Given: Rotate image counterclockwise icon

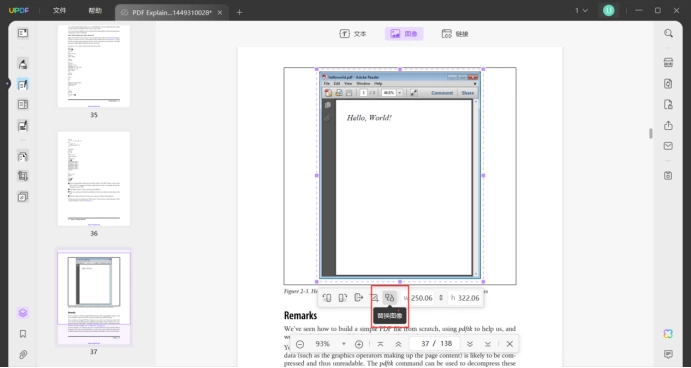Looking at the screenshot, I should click(327, 298).
